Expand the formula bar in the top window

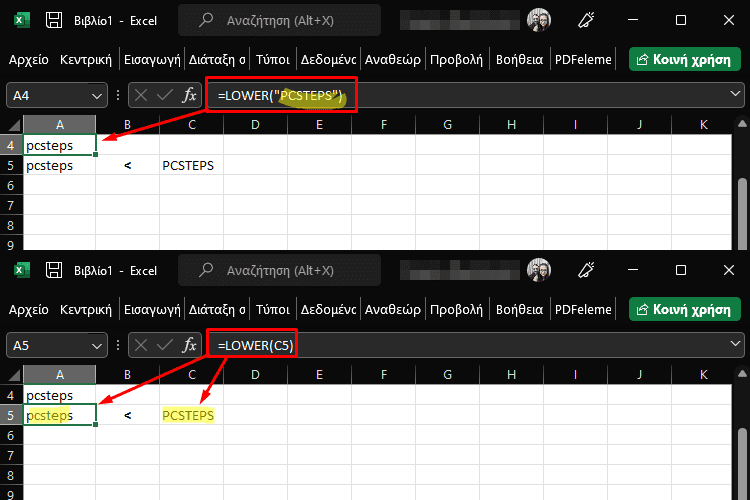735,94
